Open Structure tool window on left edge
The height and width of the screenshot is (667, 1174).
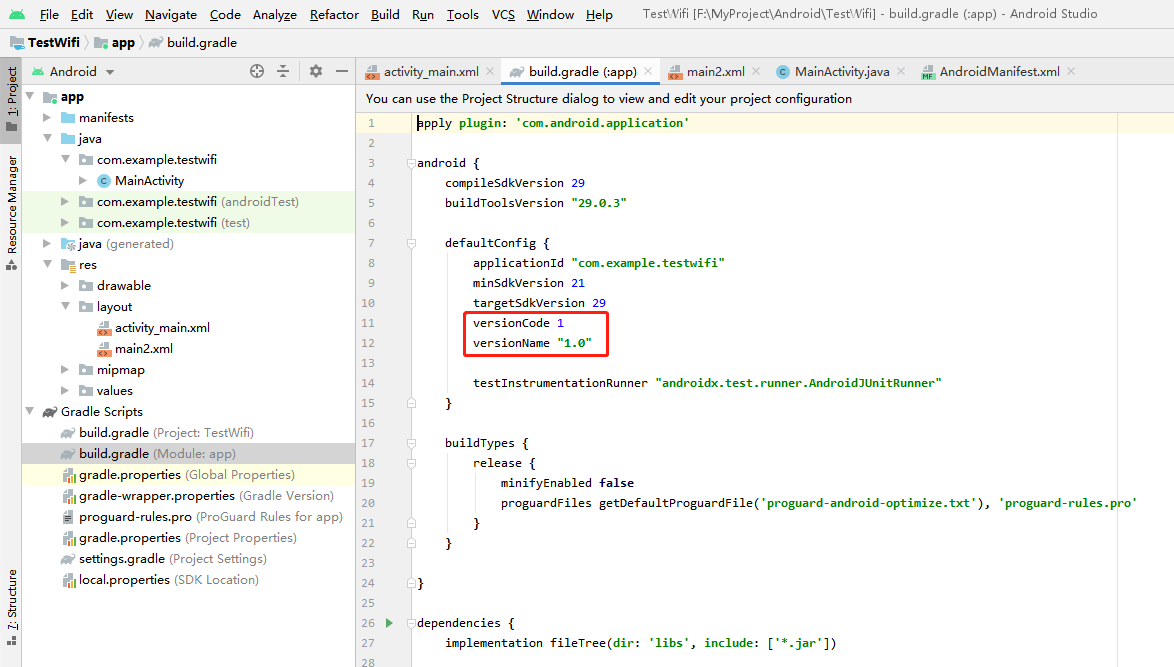tap(12, 600)
